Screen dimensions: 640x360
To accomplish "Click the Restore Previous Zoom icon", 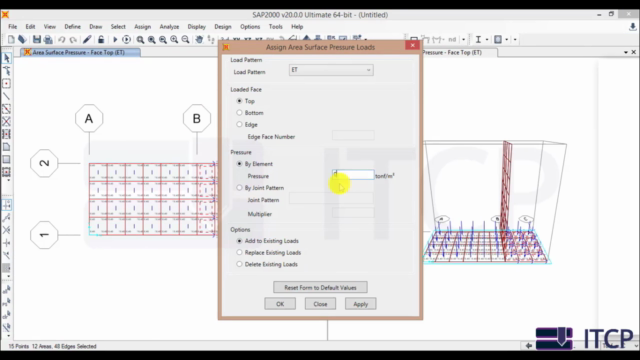I will point(163,40).
